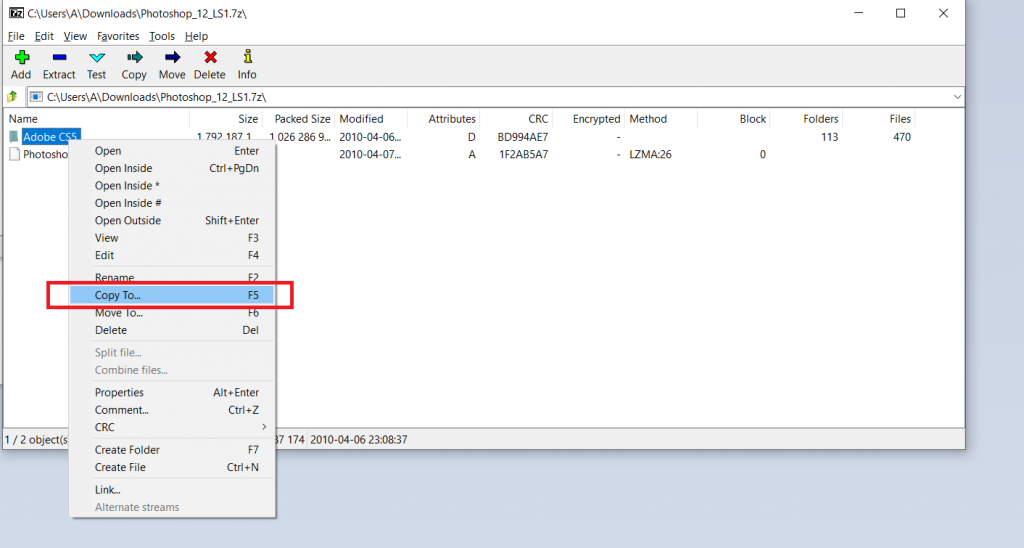Expand the CRC submenu
Viewport: 1024px width, 548px height.
coord(172,427)
